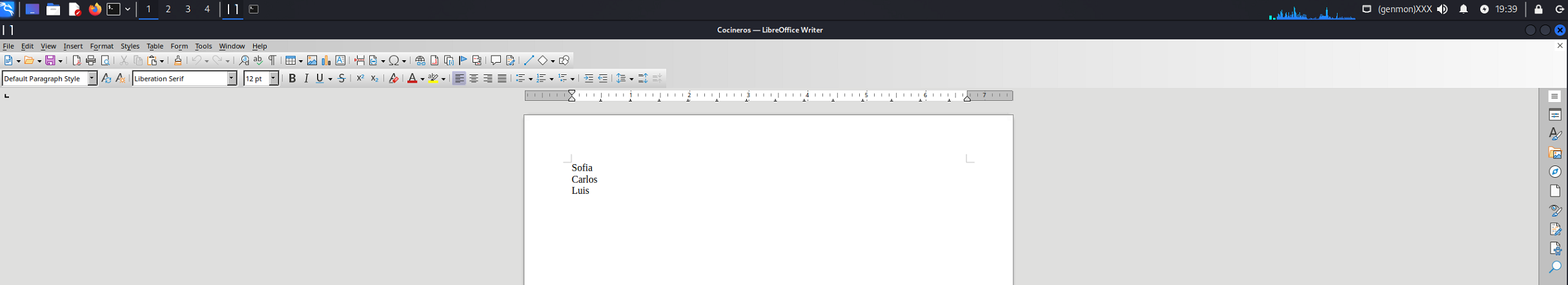
Task: Insert an image using toolbar icon
Action: tap(312, 61)
